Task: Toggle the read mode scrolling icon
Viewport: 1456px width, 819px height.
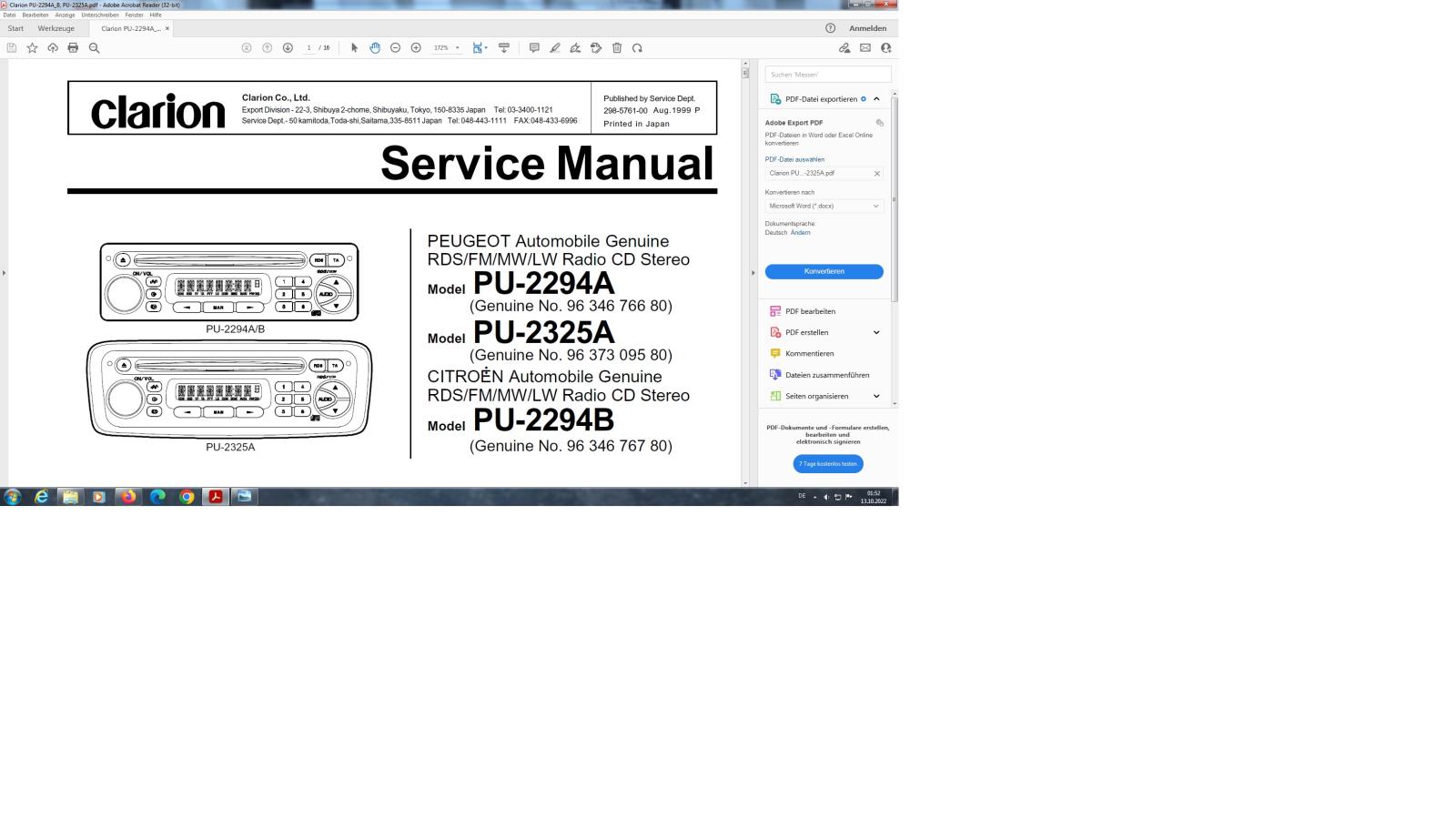Action: coord(504,48)
